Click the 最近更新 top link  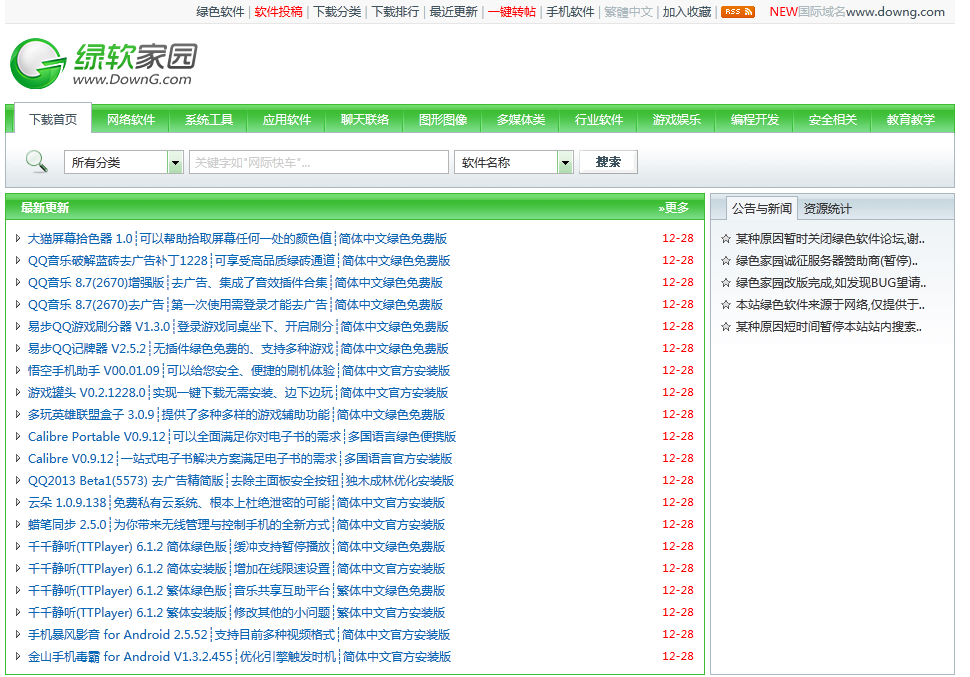[x=453, y=12]
